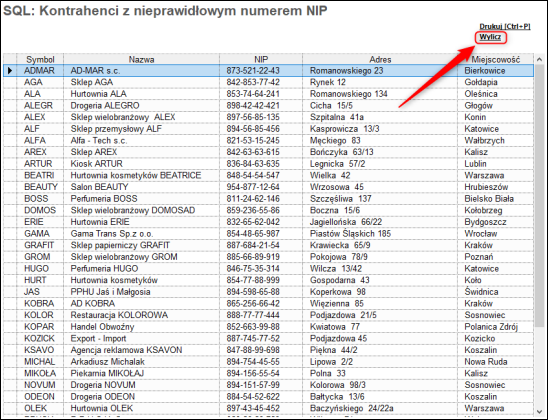
Task: Select the AD-MAR s.c. name cell
Action: tap(142, 71)
